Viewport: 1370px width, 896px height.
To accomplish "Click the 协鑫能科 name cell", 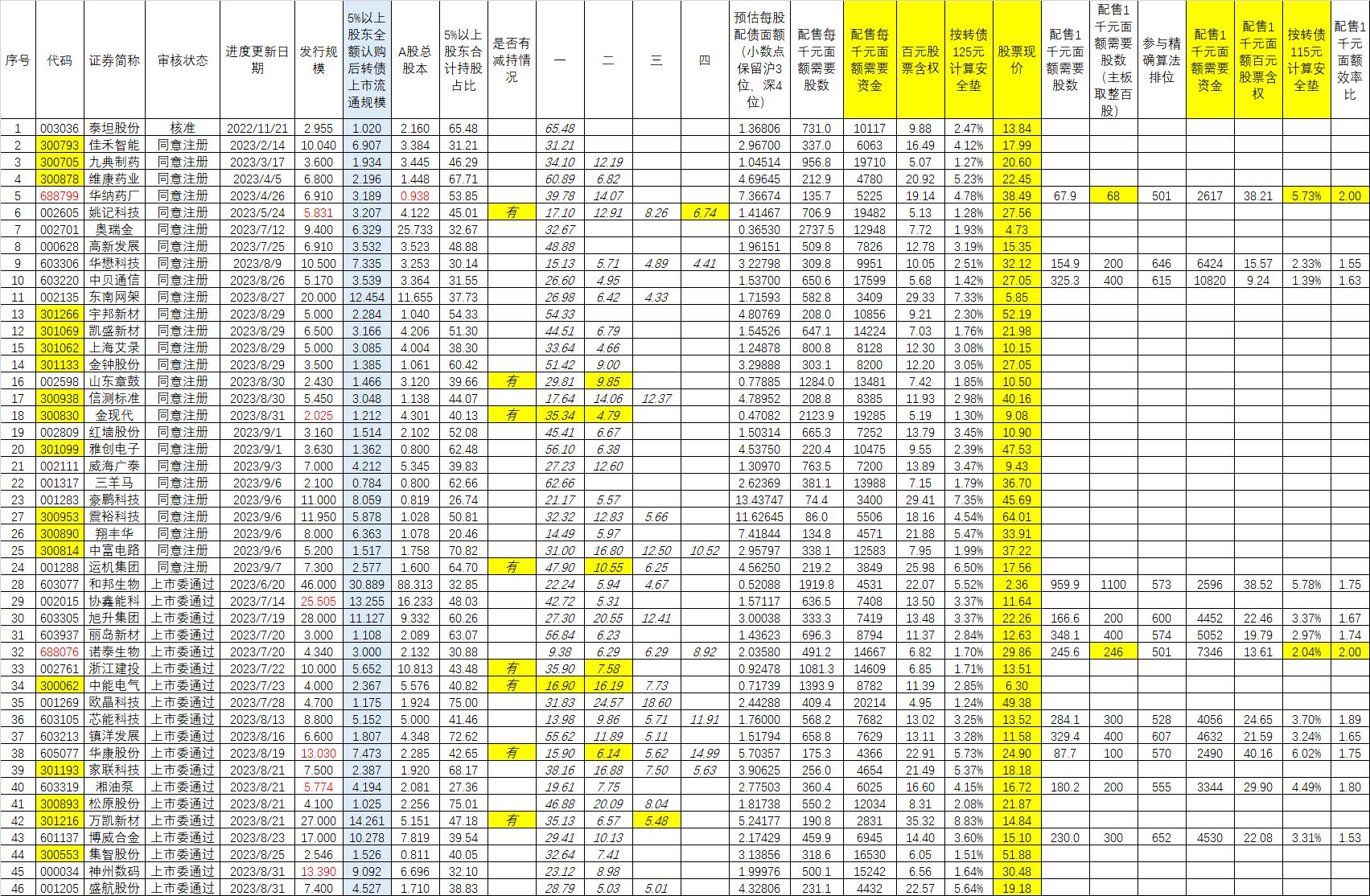I will [114, 601].
